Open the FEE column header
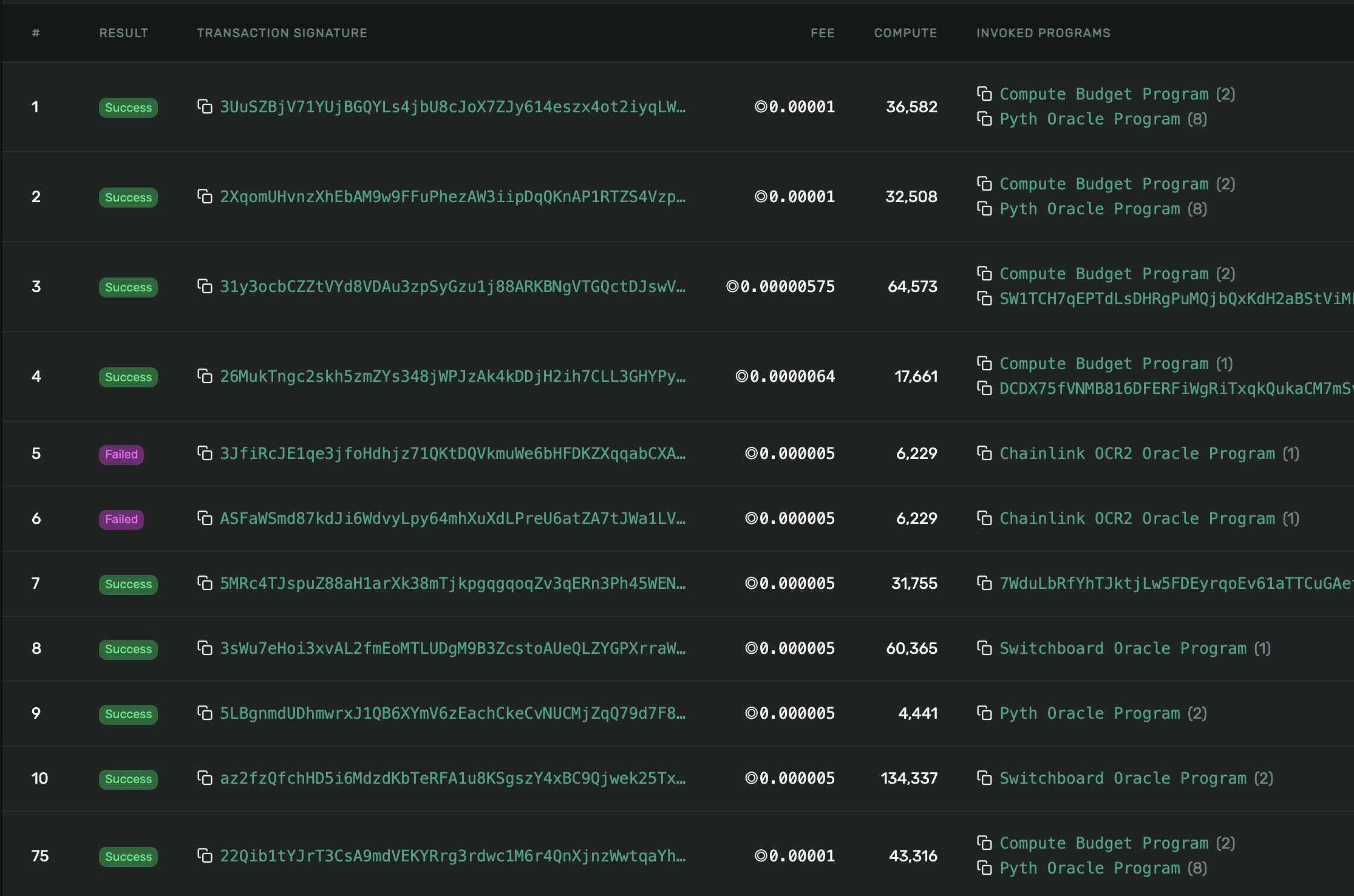1354x896 pixels. [822, 33]
